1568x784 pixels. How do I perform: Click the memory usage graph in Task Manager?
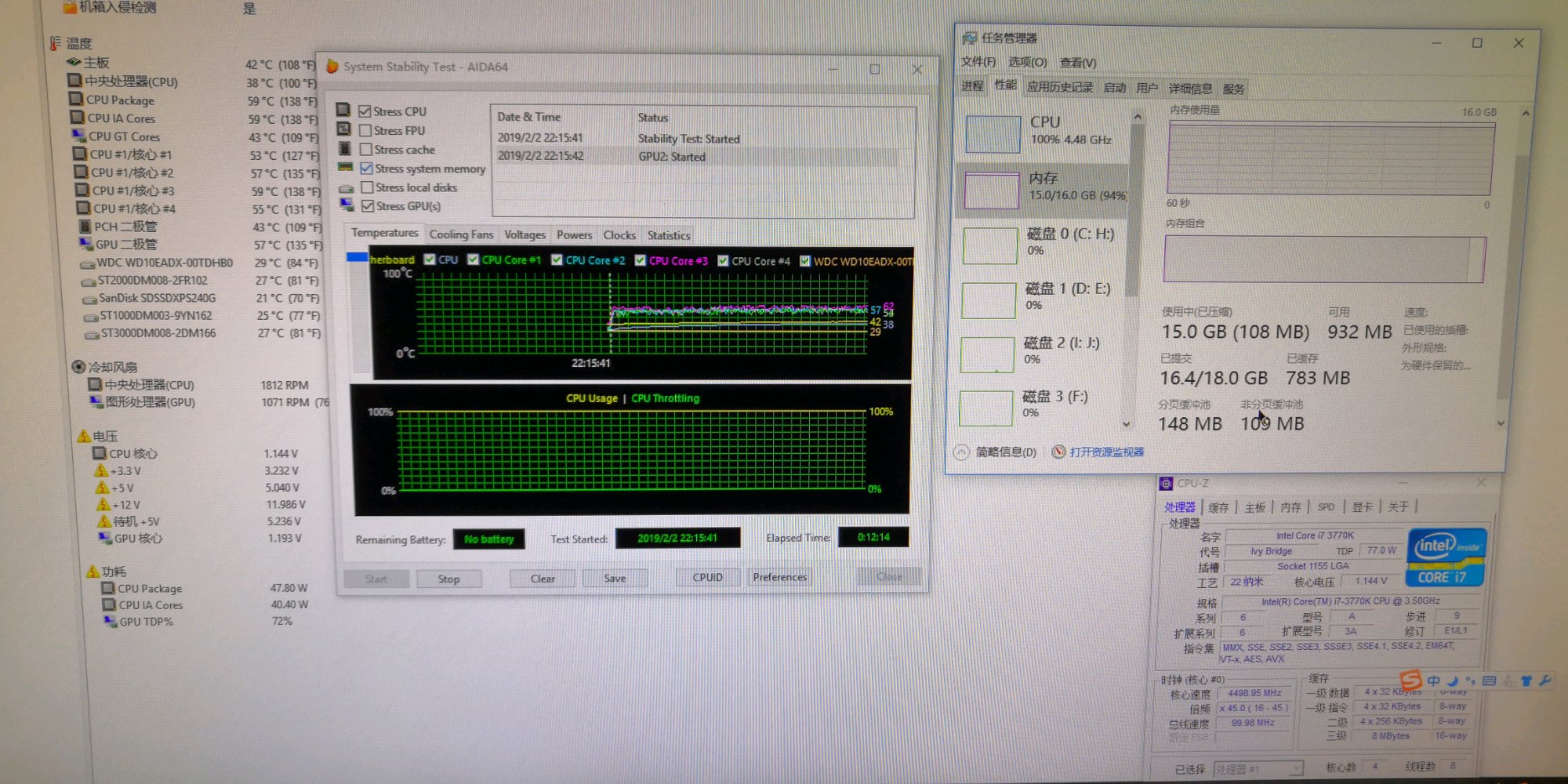click(1330, 159)
